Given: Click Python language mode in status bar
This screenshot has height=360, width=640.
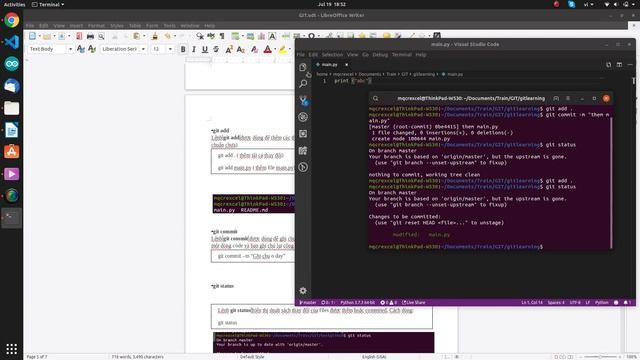Looking at the screenshot, I should pyautogui.click(x=602, y=302).
